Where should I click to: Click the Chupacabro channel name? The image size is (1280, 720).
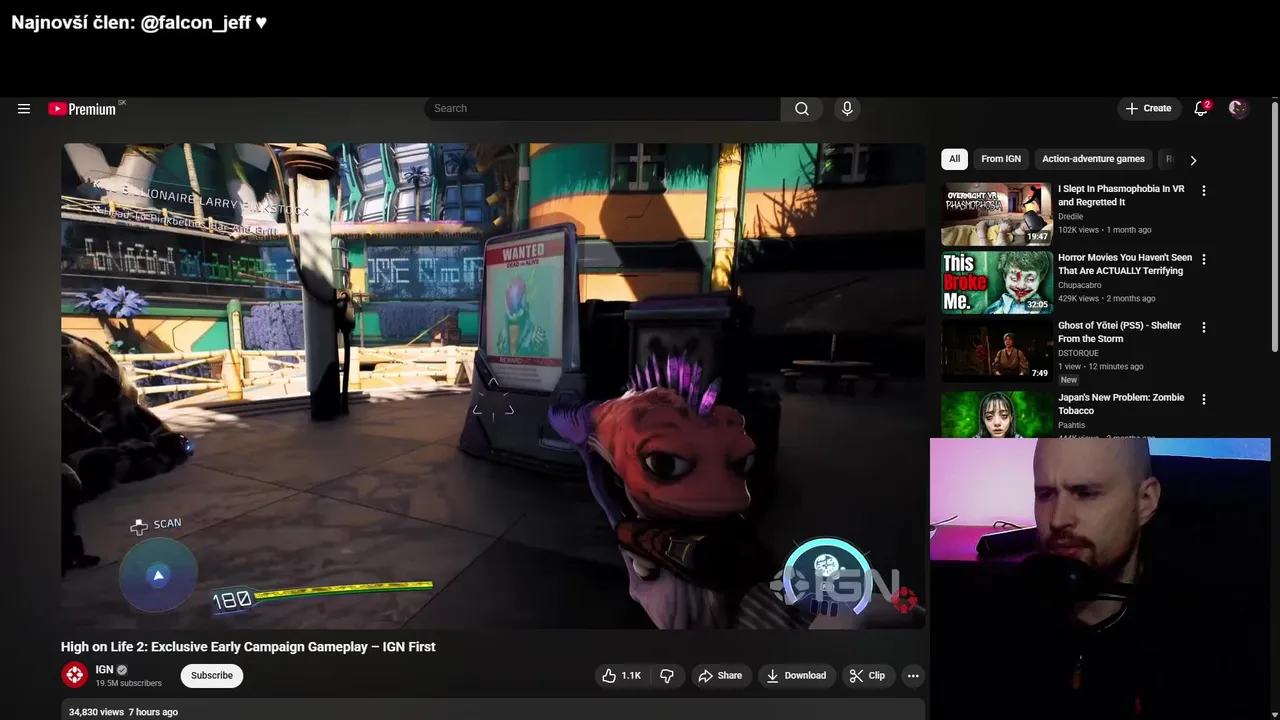(1080, 285)
